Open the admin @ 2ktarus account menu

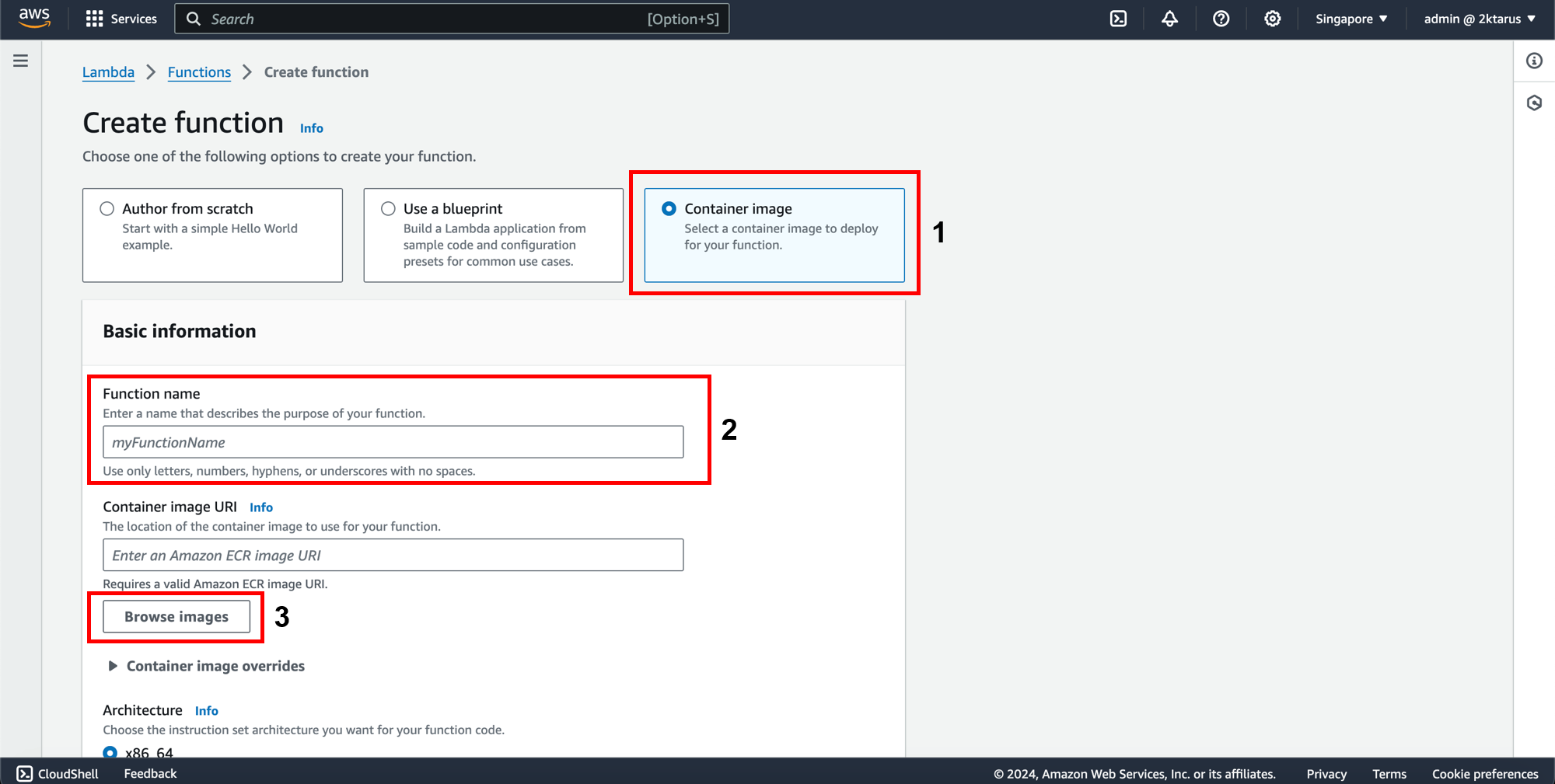(1480, 19)
